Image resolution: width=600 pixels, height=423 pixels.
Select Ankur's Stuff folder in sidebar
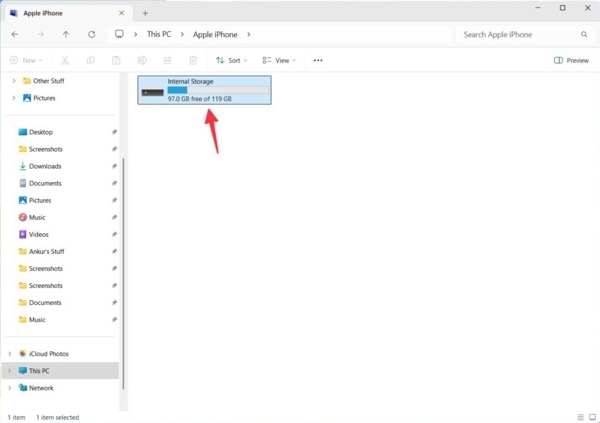[46, 251]
